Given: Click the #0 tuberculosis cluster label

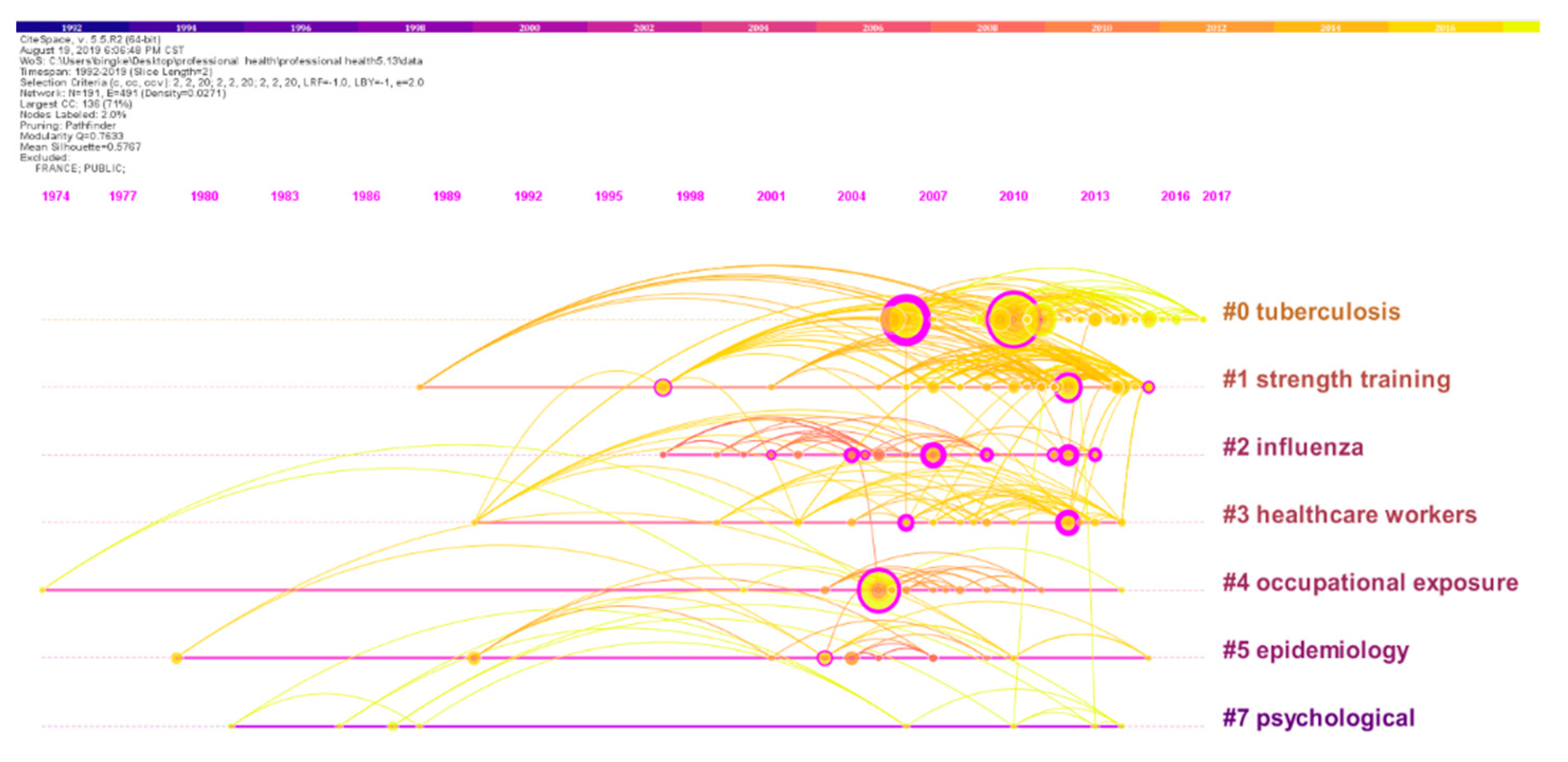Looking at the screenshot, I should click(1311, 311).
